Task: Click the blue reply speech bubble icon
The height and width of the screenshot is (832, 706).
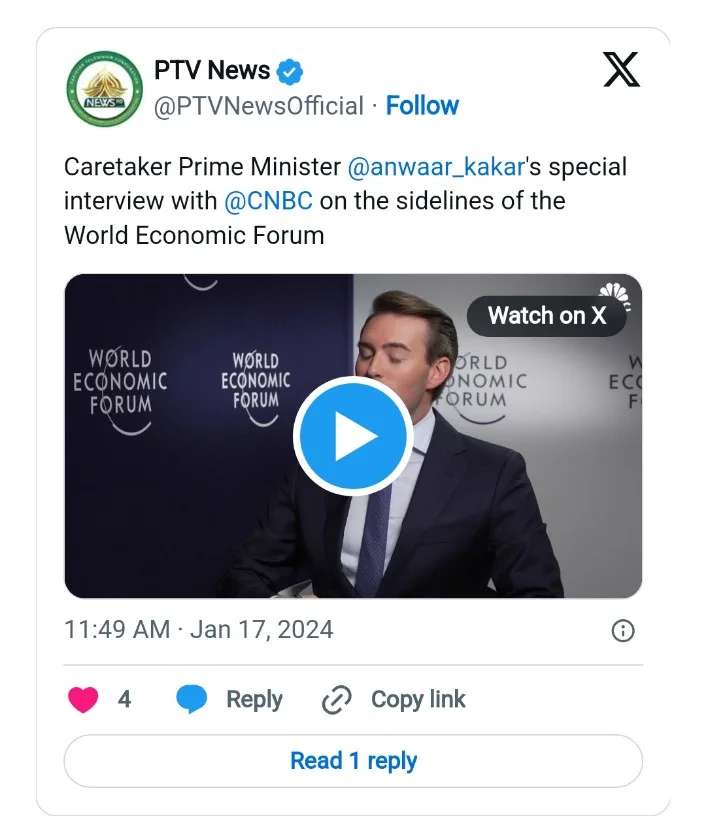Action: coord(191,699)
